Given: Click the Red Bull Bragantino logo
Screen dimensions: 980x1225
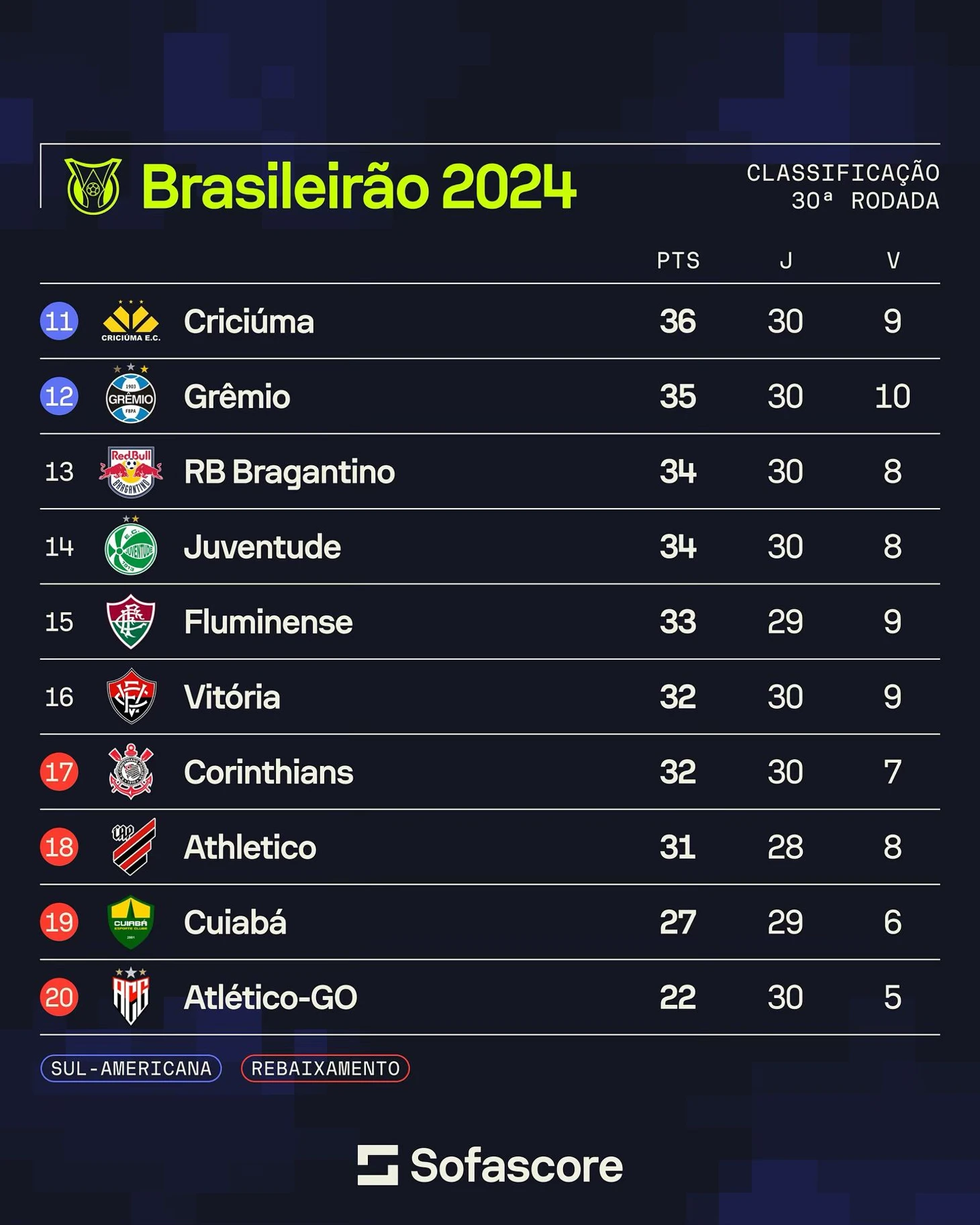Looking at the screenshot, I should point(131,471).
